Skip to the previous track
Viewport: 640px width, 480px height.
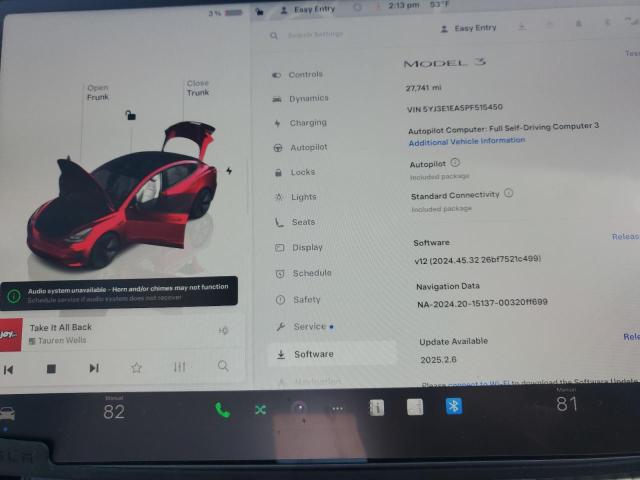pyautogui.click(x=8, y=370)
